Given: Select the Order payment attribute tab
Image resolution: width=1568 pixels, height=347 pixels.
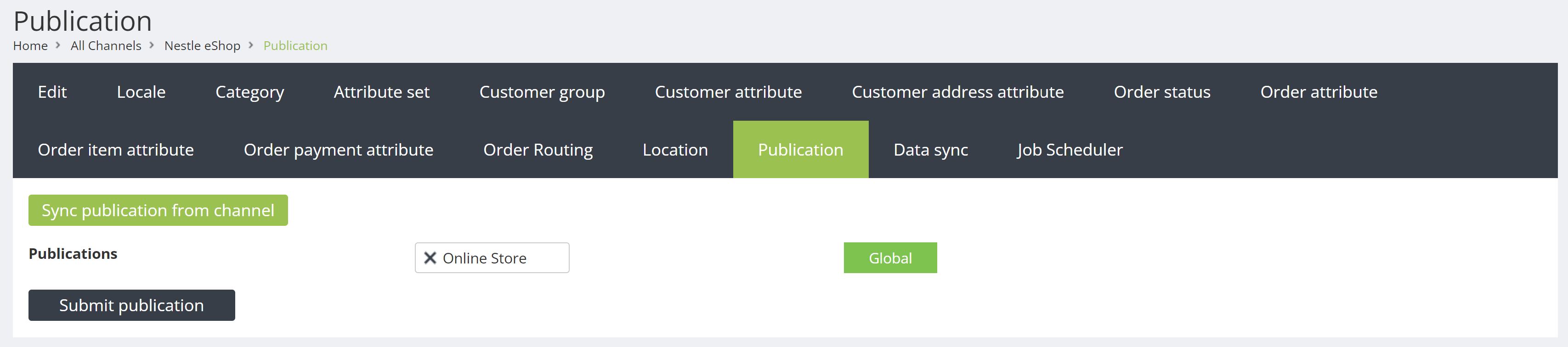Looking at the screenshot, I should pos(339,150).
